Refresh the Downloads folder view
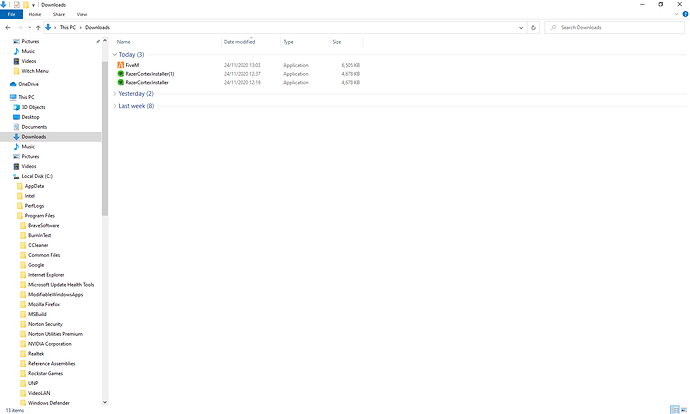Image resolution: width=690 pixels, height=414 pixels. coord(533,27)
